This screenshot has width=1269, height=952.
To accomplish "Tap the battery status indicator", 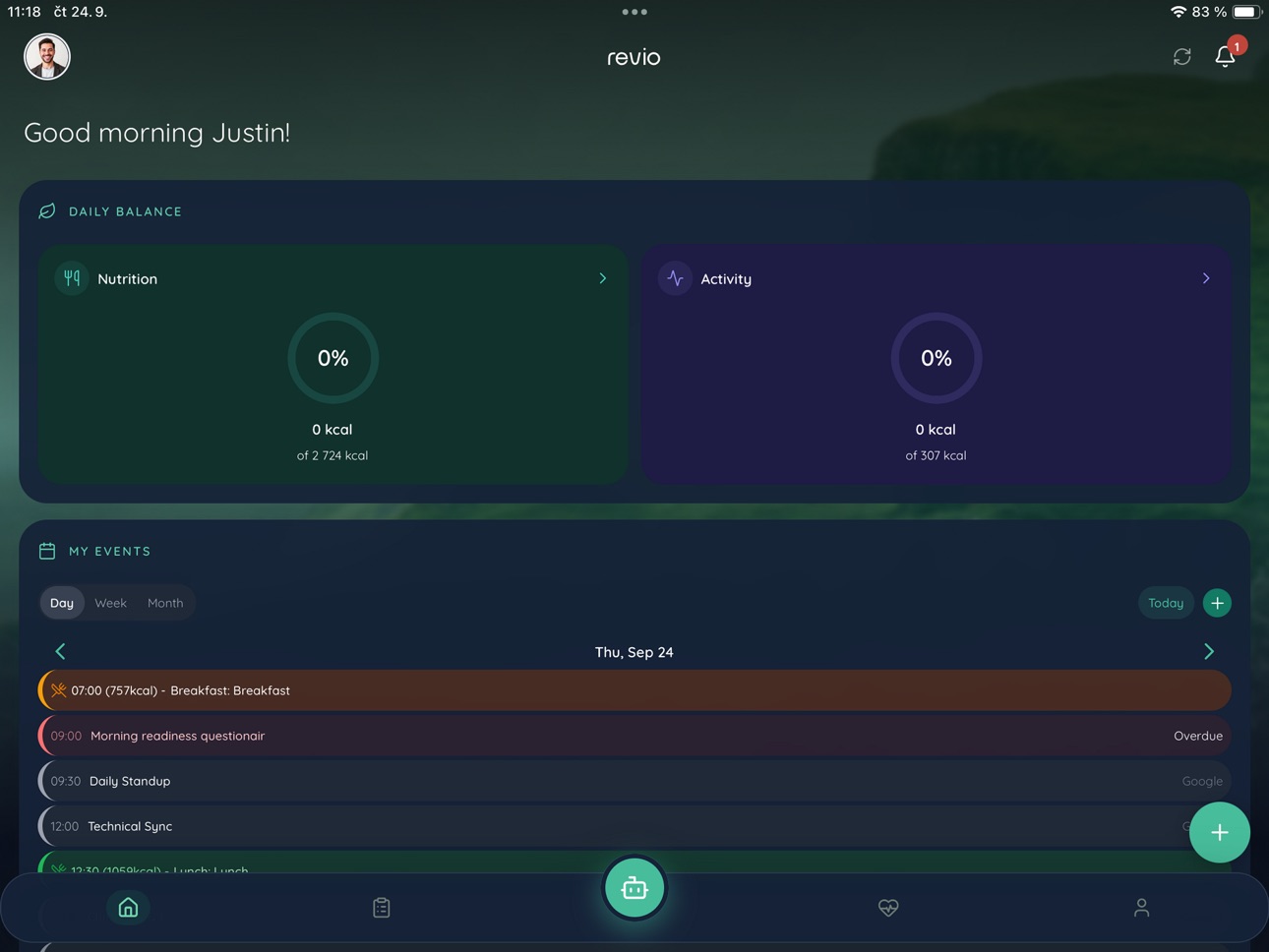I will tap(1246, 12).
